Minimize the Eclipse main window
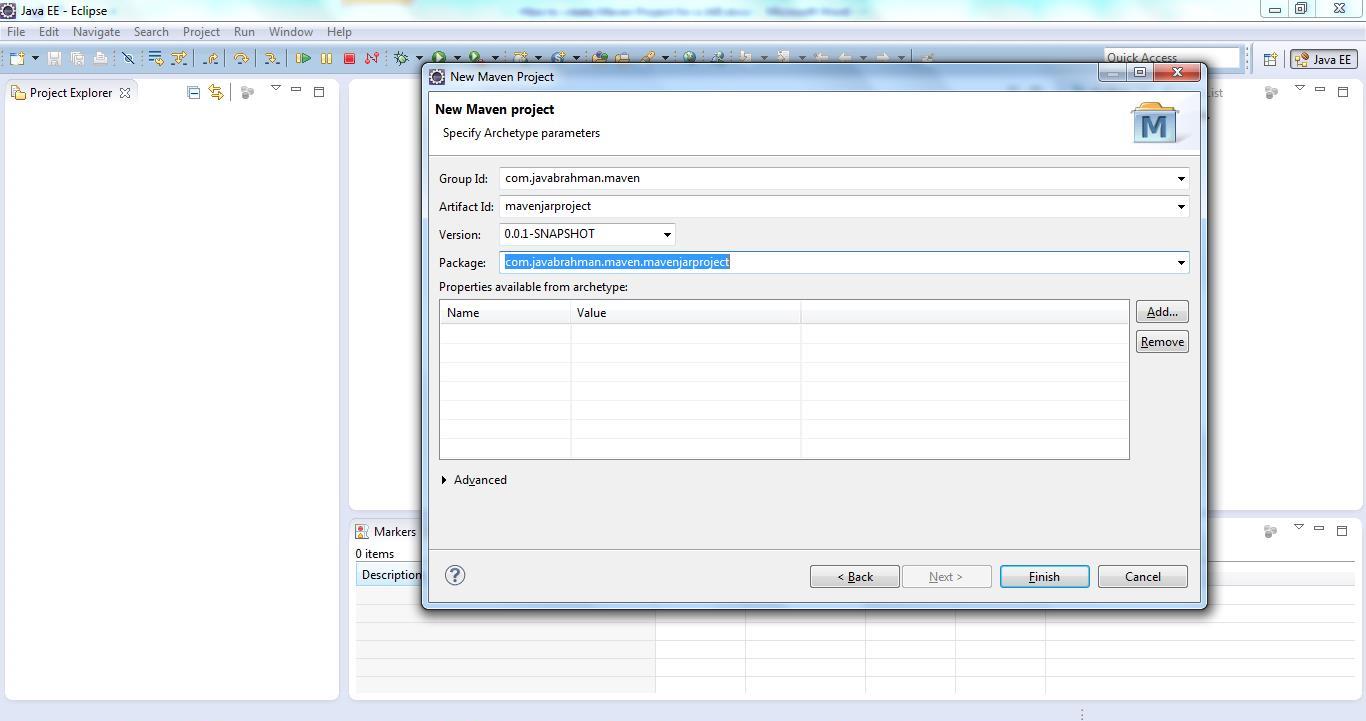Viewport: 1366px width, 721px height. tap(1275, 9)
